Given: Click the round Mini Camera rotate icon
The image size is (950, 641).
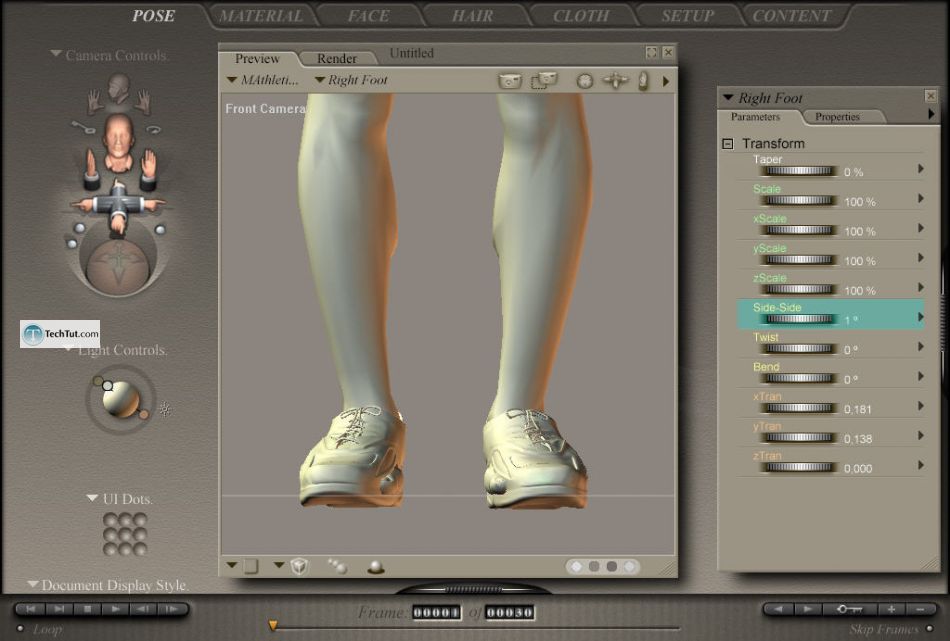Looking at the screenshot, I should pyautogui.click(x=585, y=81).
